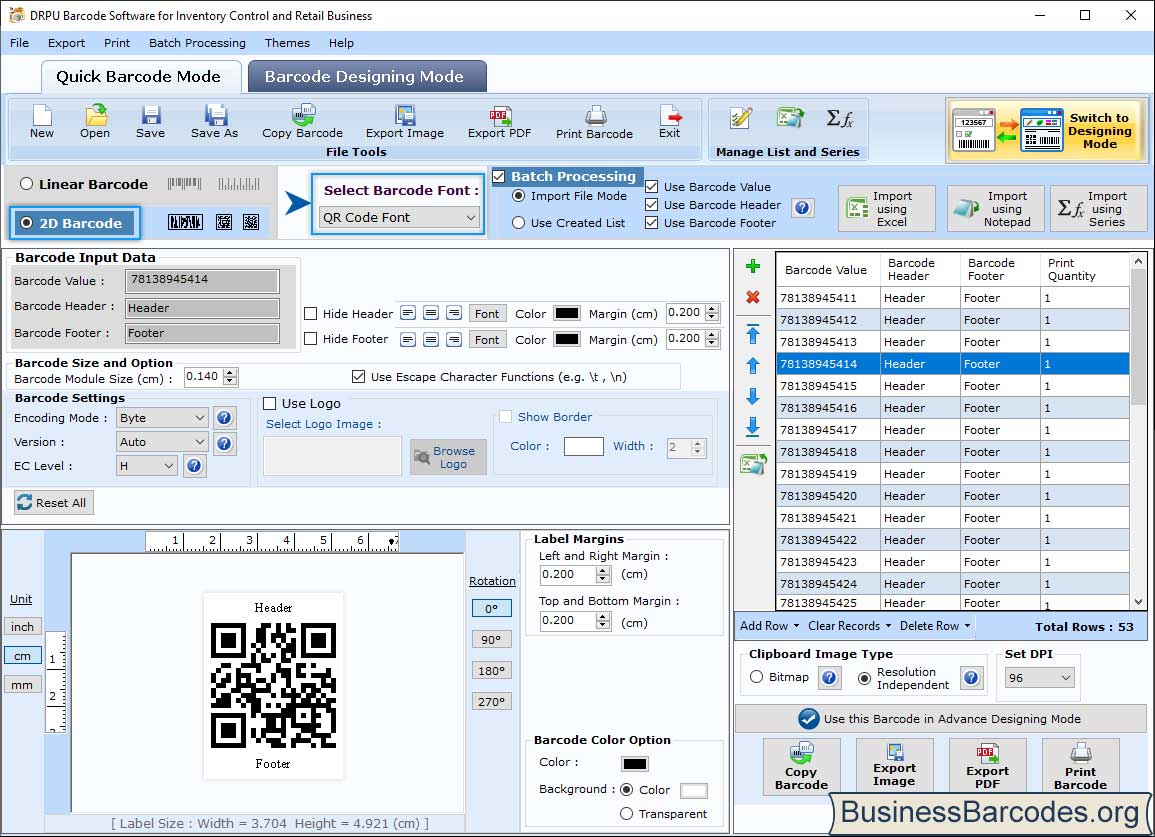
Task: Click the New file icon
Action: pyautogui.click(x=42, y=122)
